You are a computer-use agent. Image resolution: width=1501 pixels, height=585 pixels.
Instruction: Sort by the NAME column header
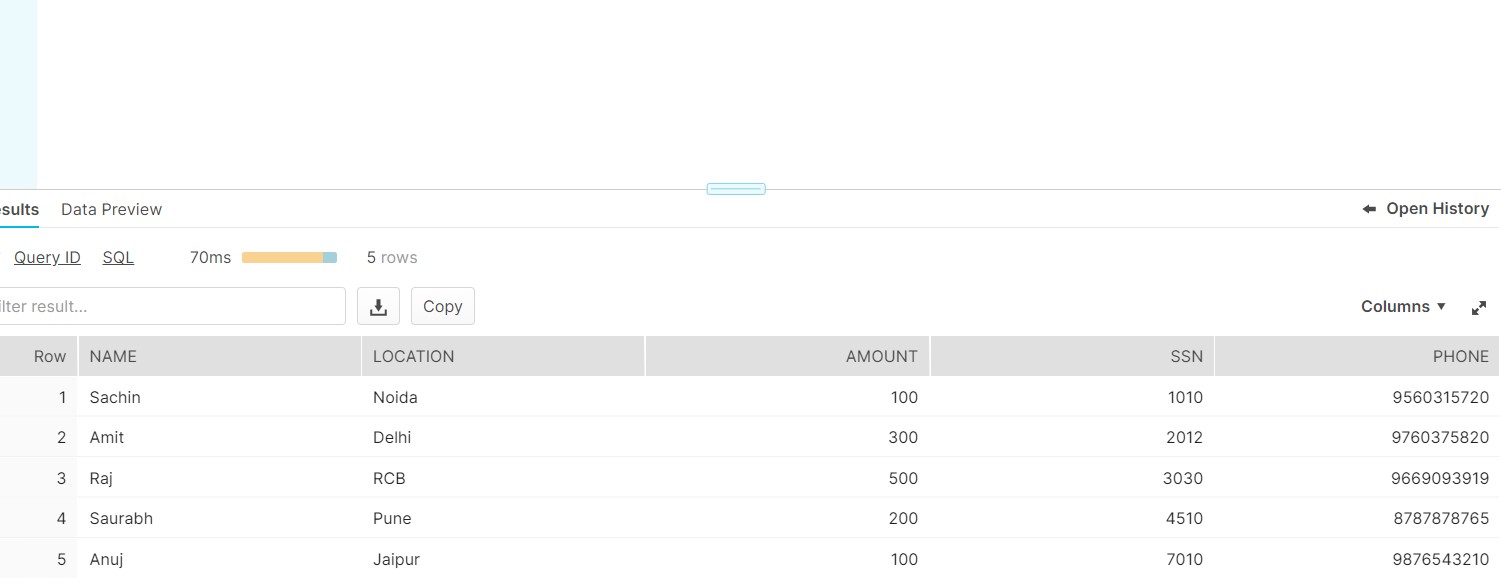tap(113, 356)
